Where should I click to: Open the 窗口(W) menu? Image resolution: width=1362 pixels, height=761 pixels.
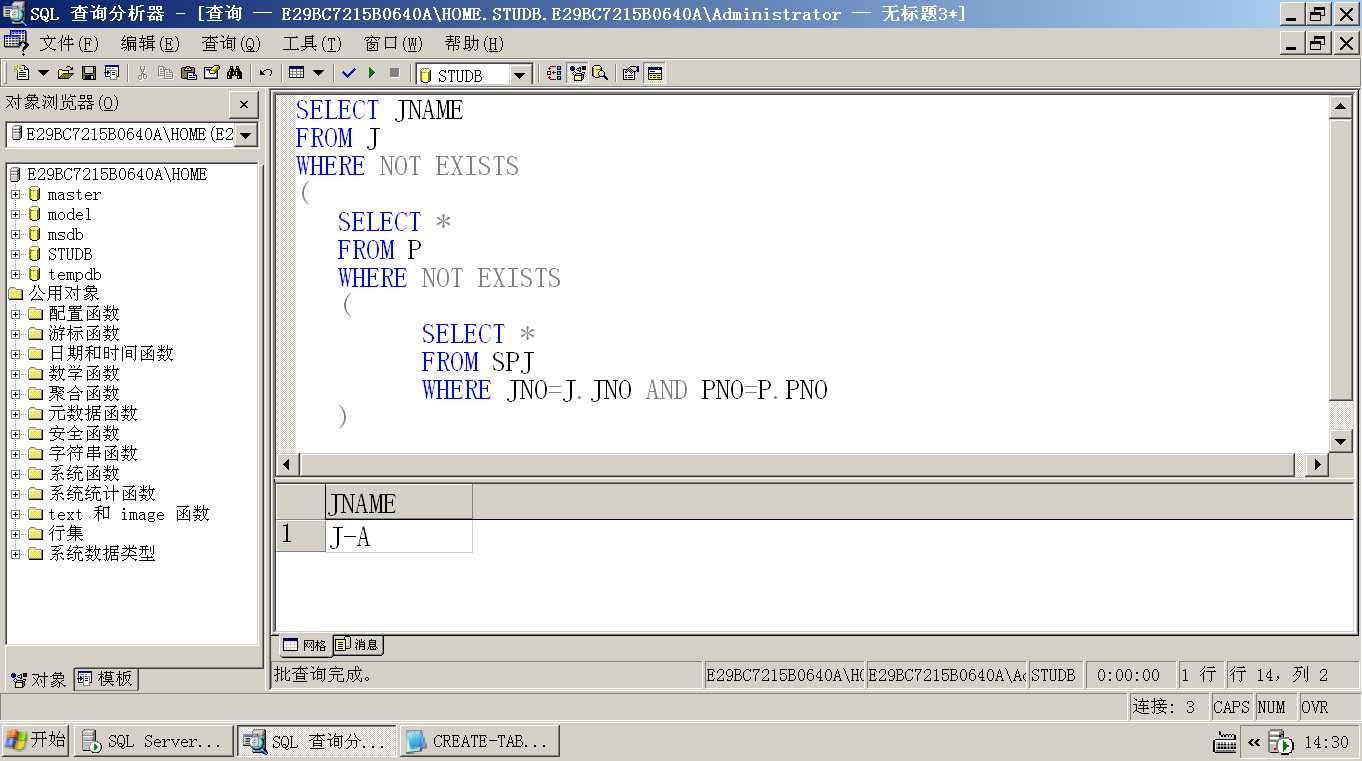click(393, 44)
